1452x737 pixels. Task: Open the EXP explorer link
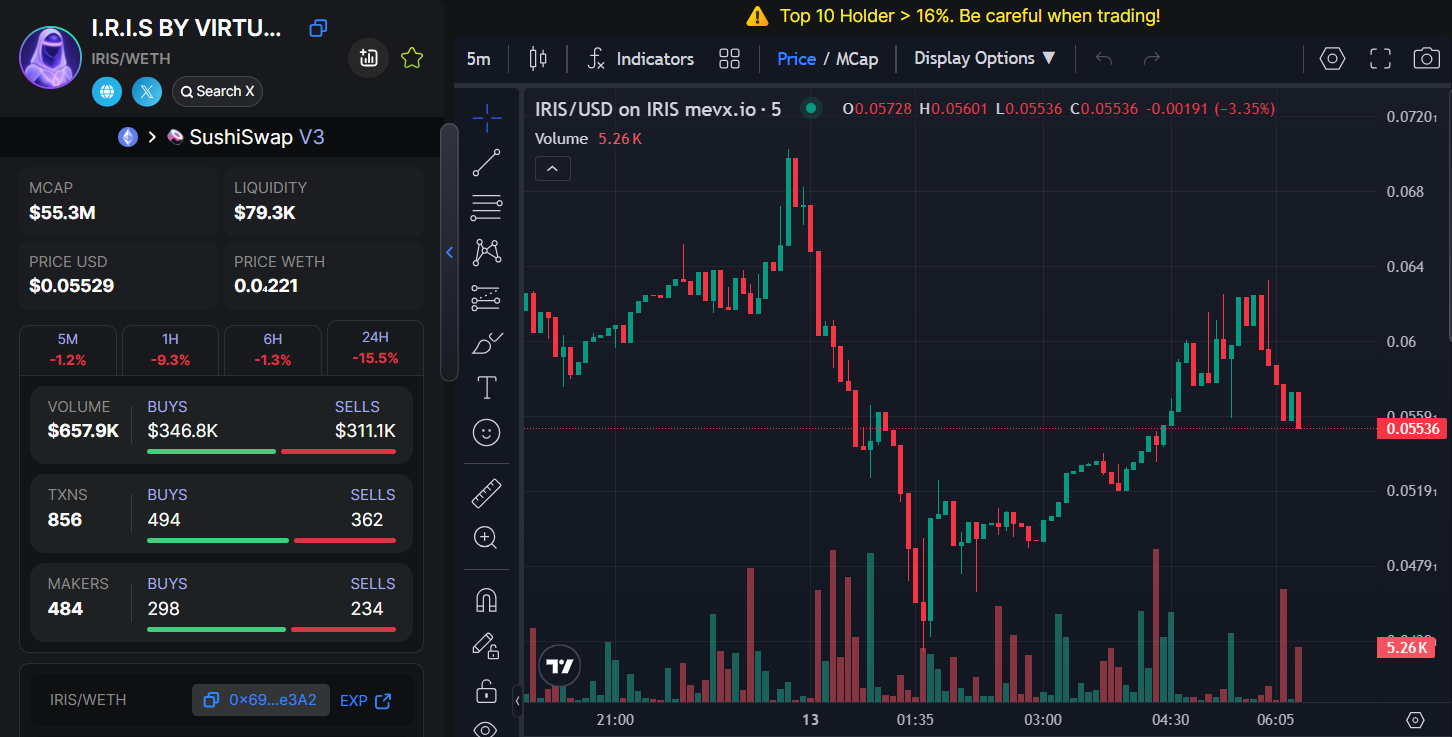(x=365, y=700)
